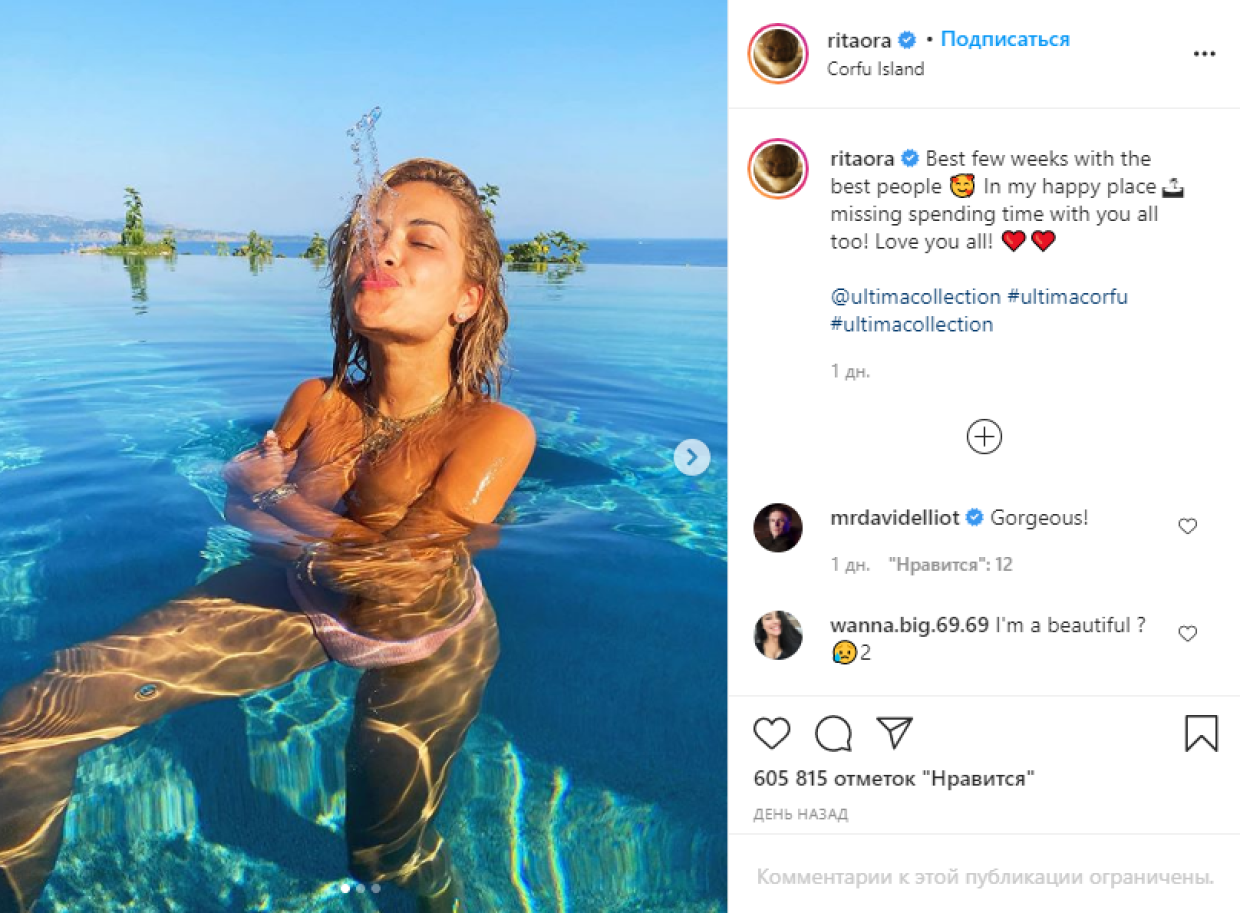The width and height of the screenshot is (1240, 913).
Task: Open the mrdavidelliot username link
Action: click(894, 518)
